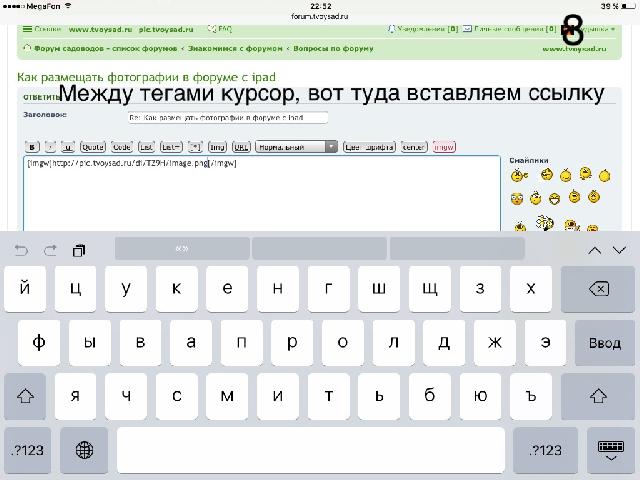
Task: Tap the Shift key beside the ъ key
Action: (598, 396)
